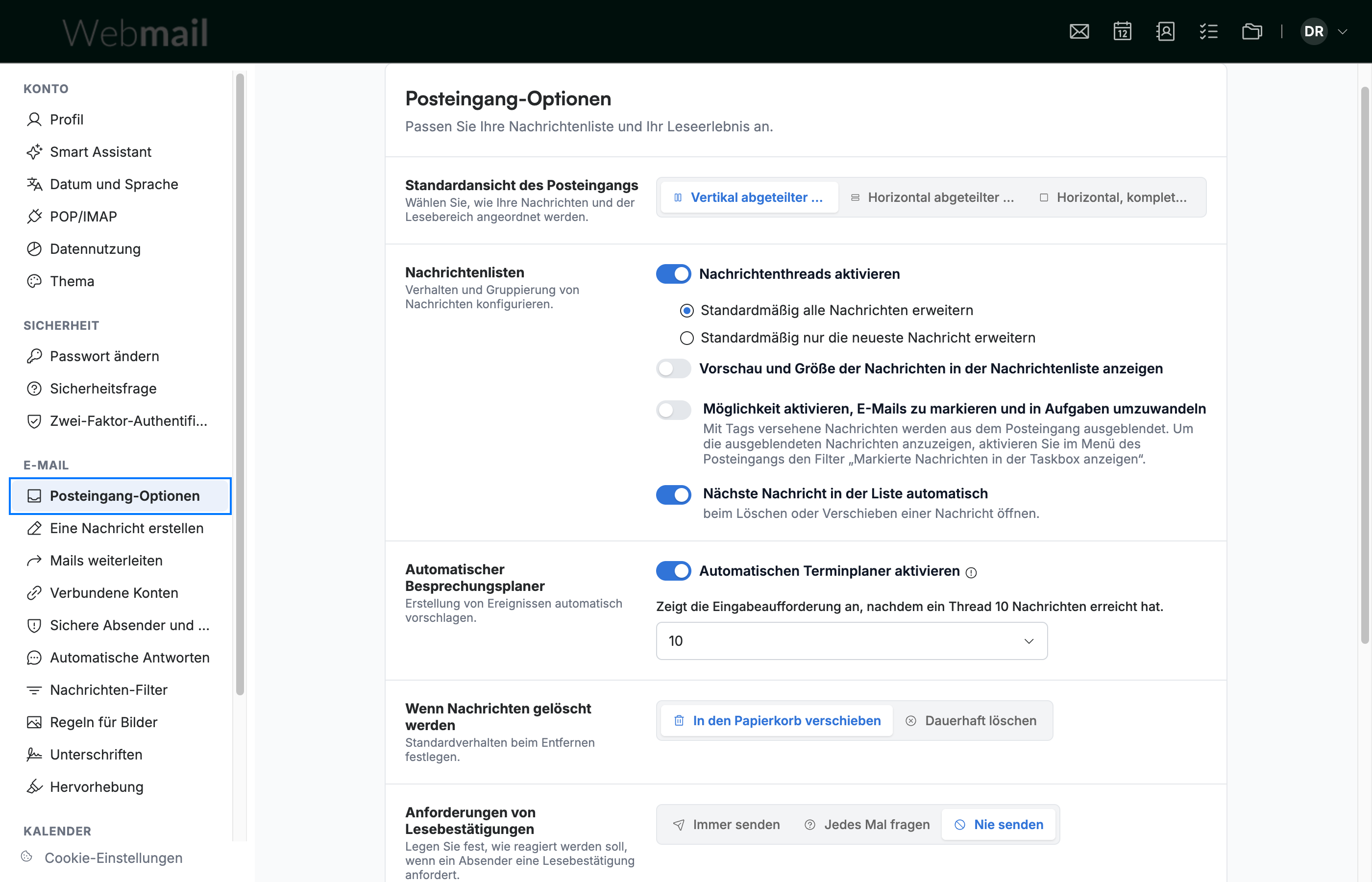1372x882 pixels.
Task: Click the Datennutzung pie chart icon
Action: pos(34,248)
